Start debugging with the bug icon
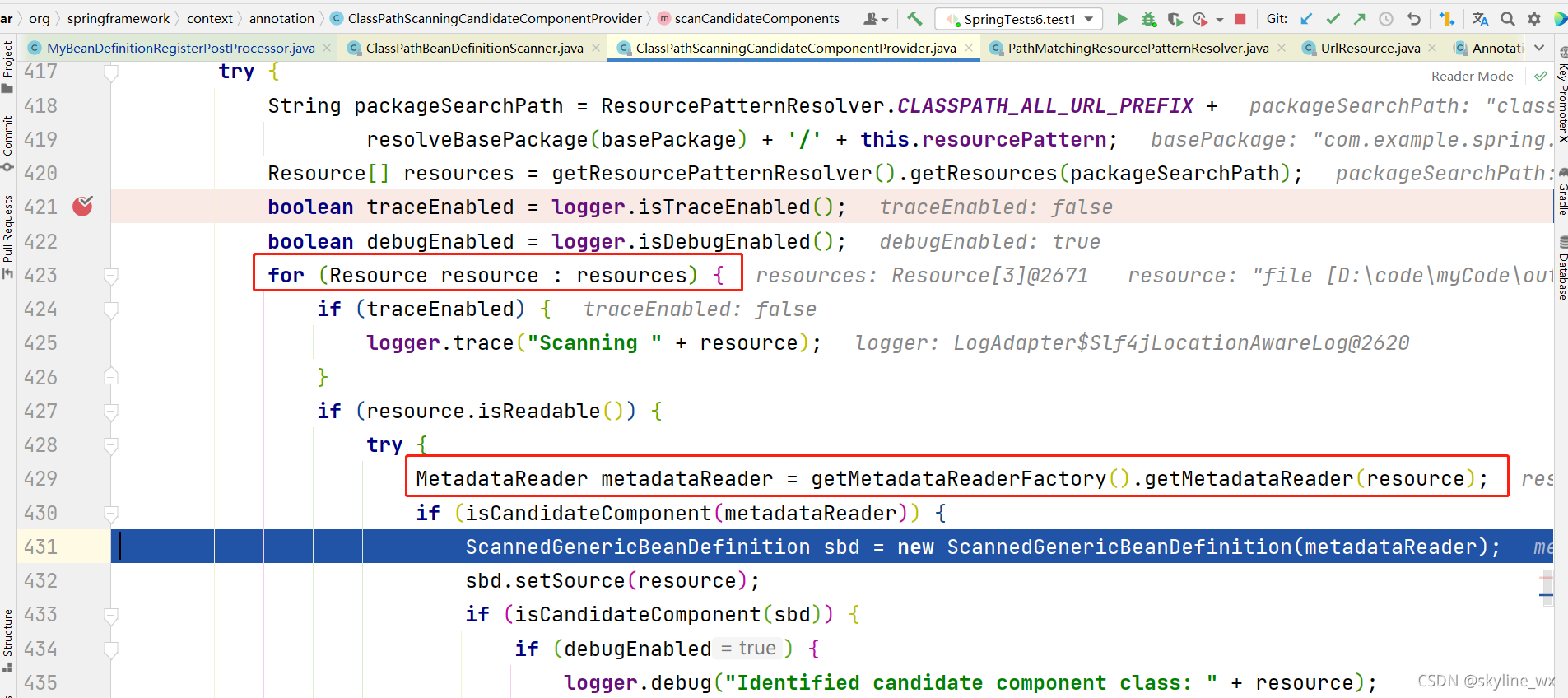Viewport: 1568px width, 698px height. [x=1148, y=18]
